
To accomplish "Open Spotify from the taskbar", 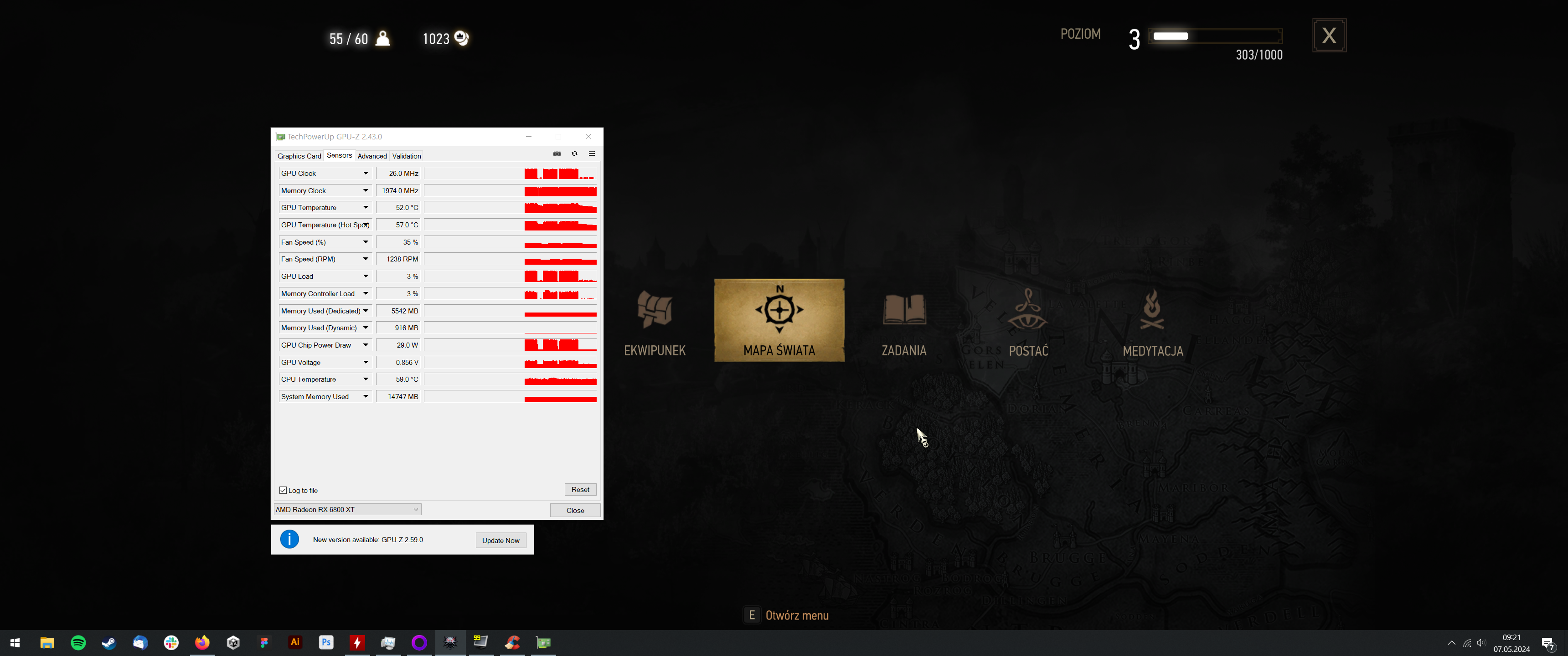I will coord(78,643).
